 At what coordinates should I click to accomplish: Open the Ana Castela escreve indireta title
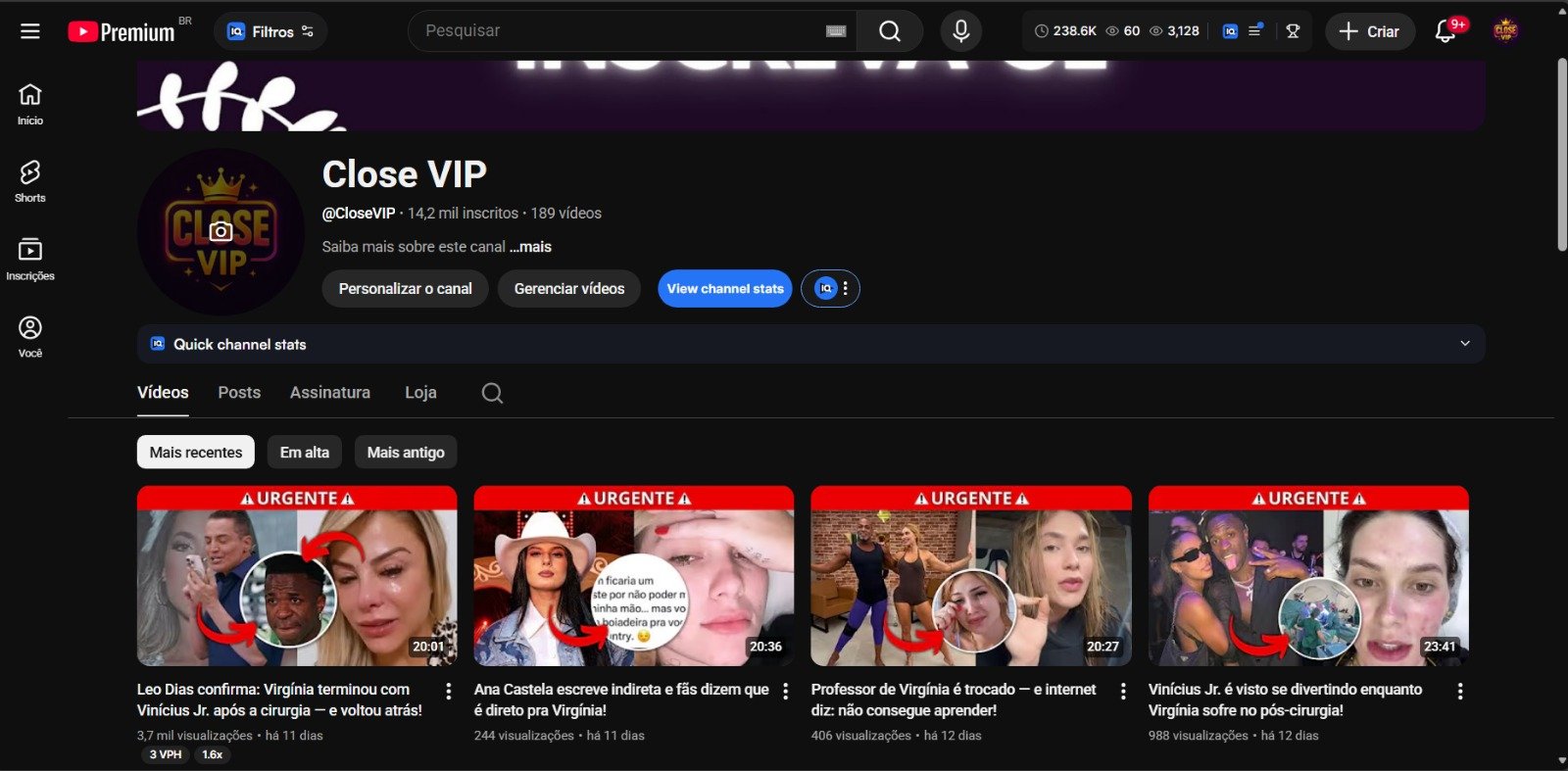(x=621, y=699)
